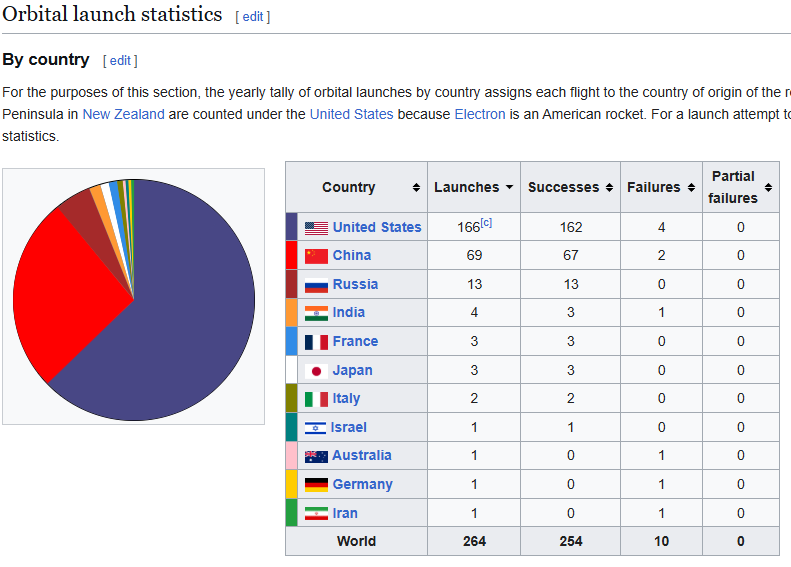
Task: Open the Russia country link
Action: [355, 284]
